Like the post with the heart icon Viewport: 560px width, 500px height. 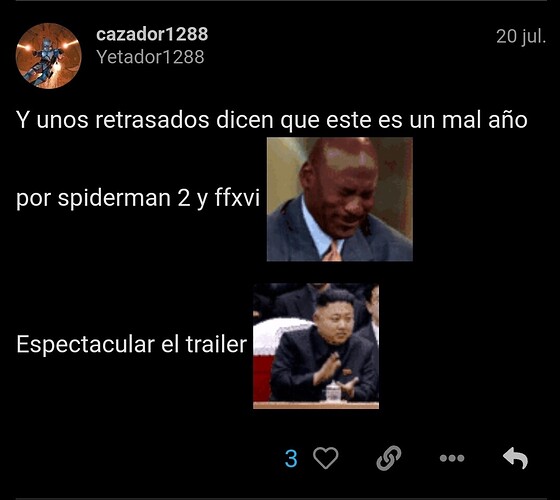pos(325,458)
